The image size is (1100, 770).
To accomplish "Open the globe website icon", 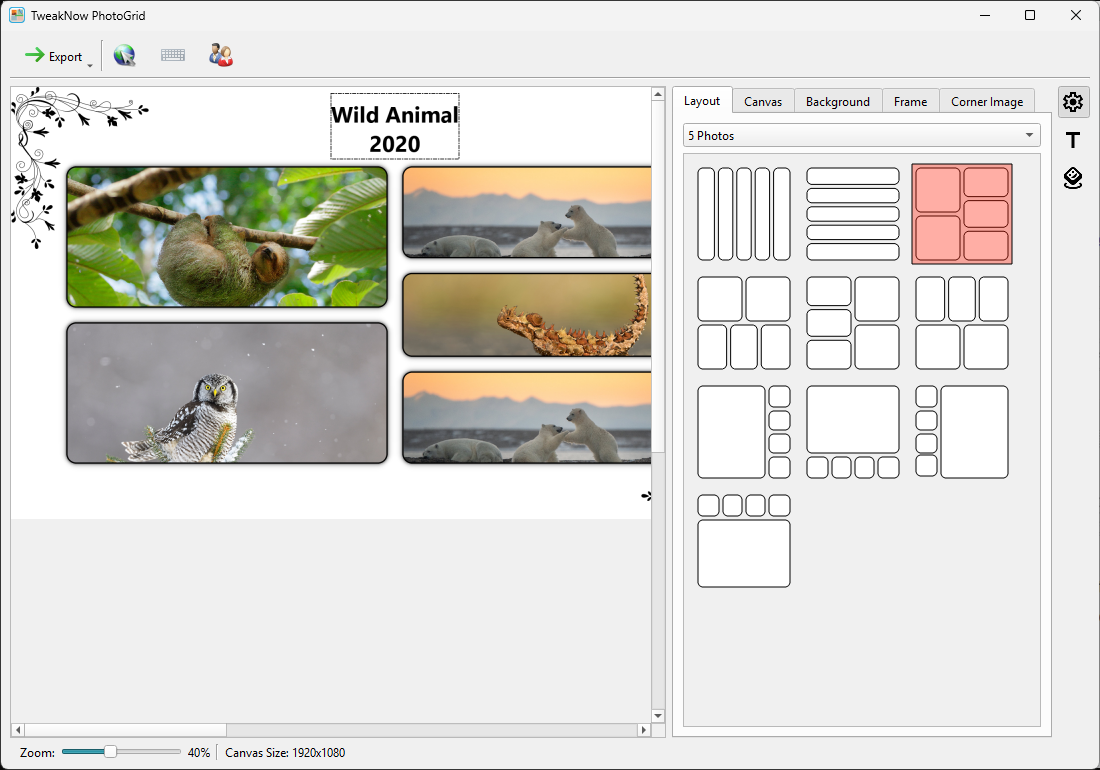I will (124, 55).
